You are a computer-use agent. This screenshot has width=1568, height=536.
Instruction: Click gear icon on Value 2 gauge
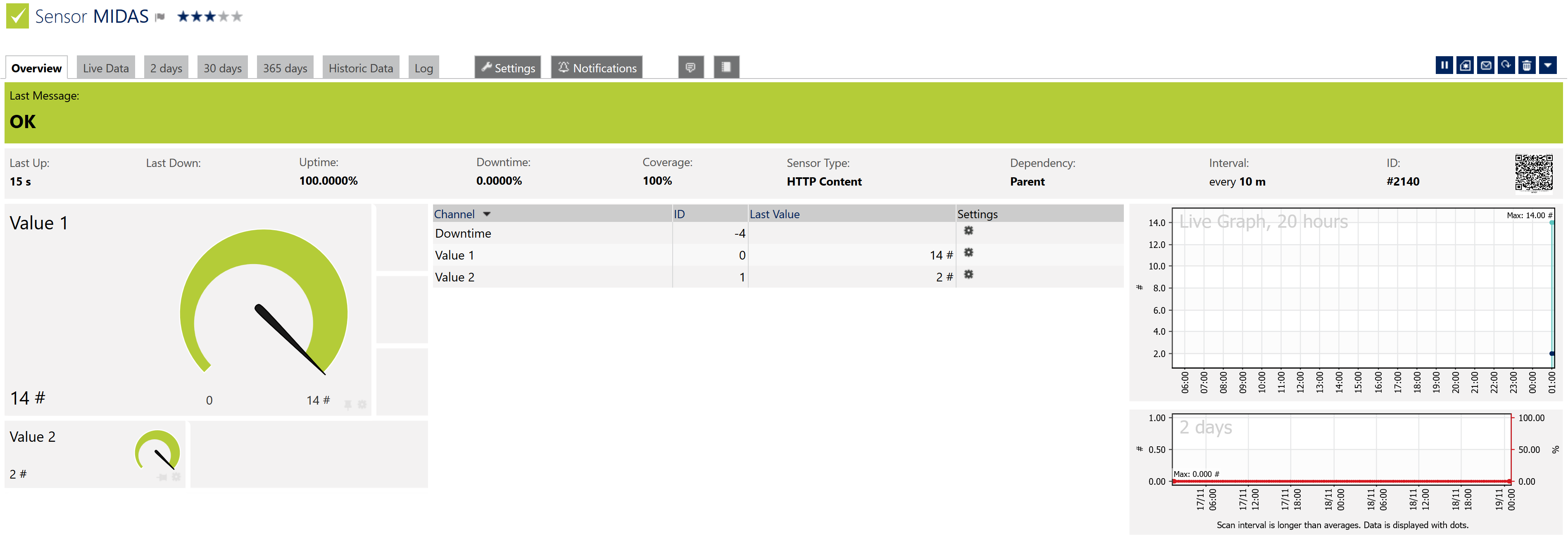pos(176,477)
